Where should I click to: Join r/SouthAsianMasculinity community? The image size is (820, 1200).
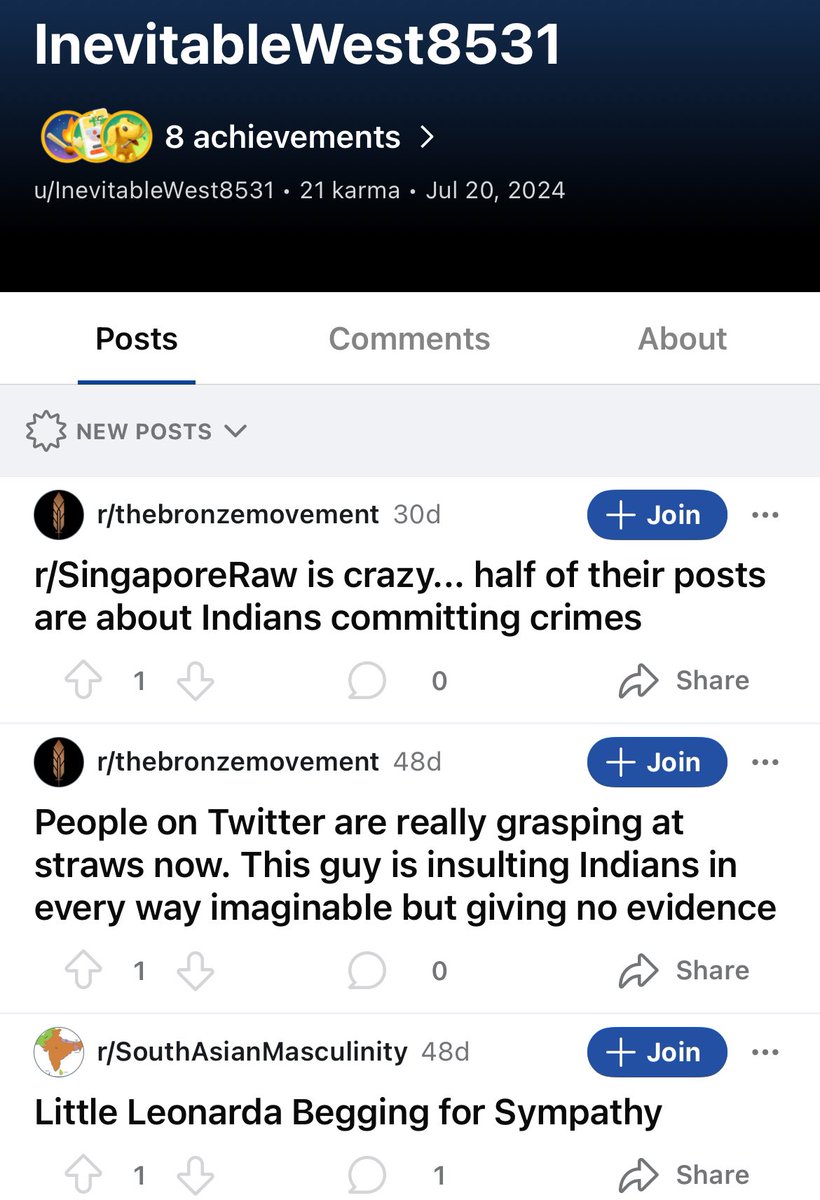click(x=656, y=1052)
